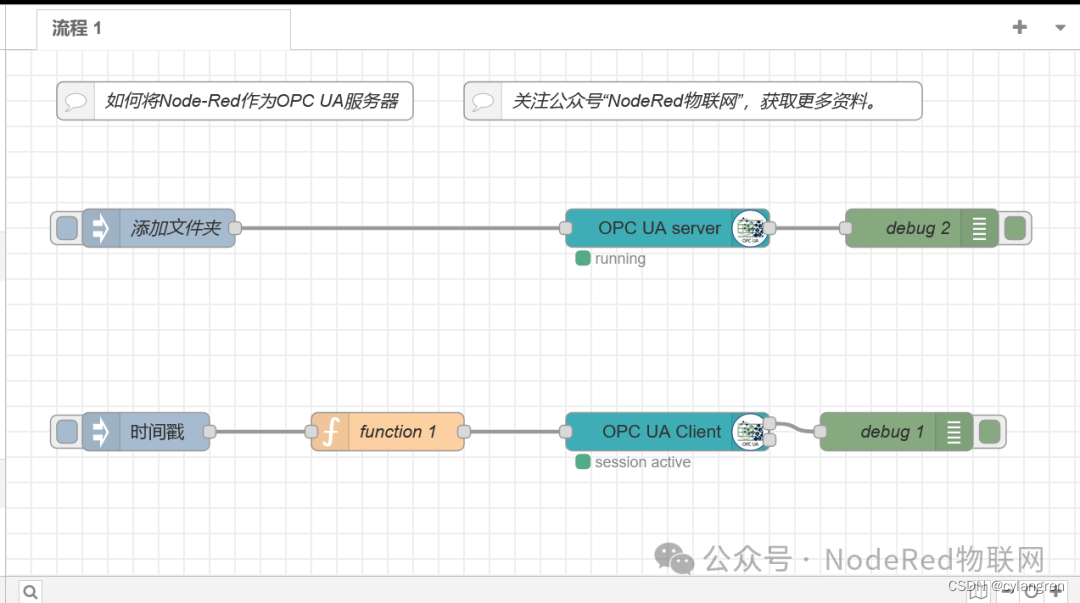Select the function 1 node
The width and height of the screenshot is (1080, 603).
[388, 432]
